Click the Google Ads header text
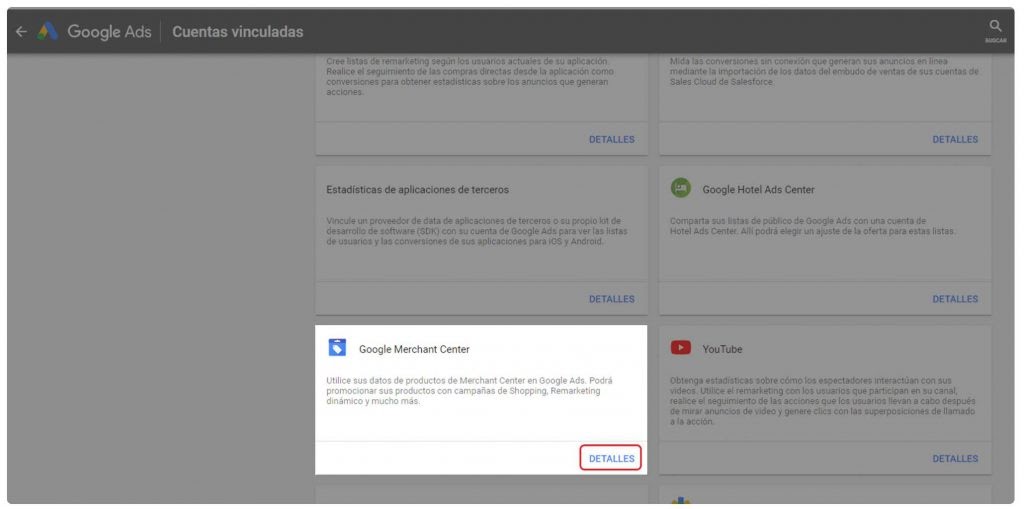1024x509 pixels. [109, 31]
